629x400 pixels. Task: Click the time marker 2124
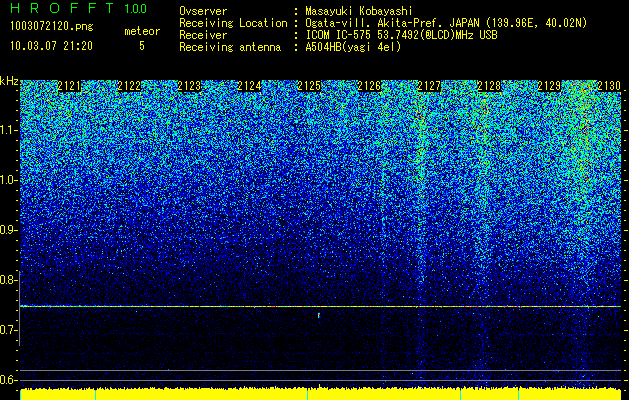(250, 86)
